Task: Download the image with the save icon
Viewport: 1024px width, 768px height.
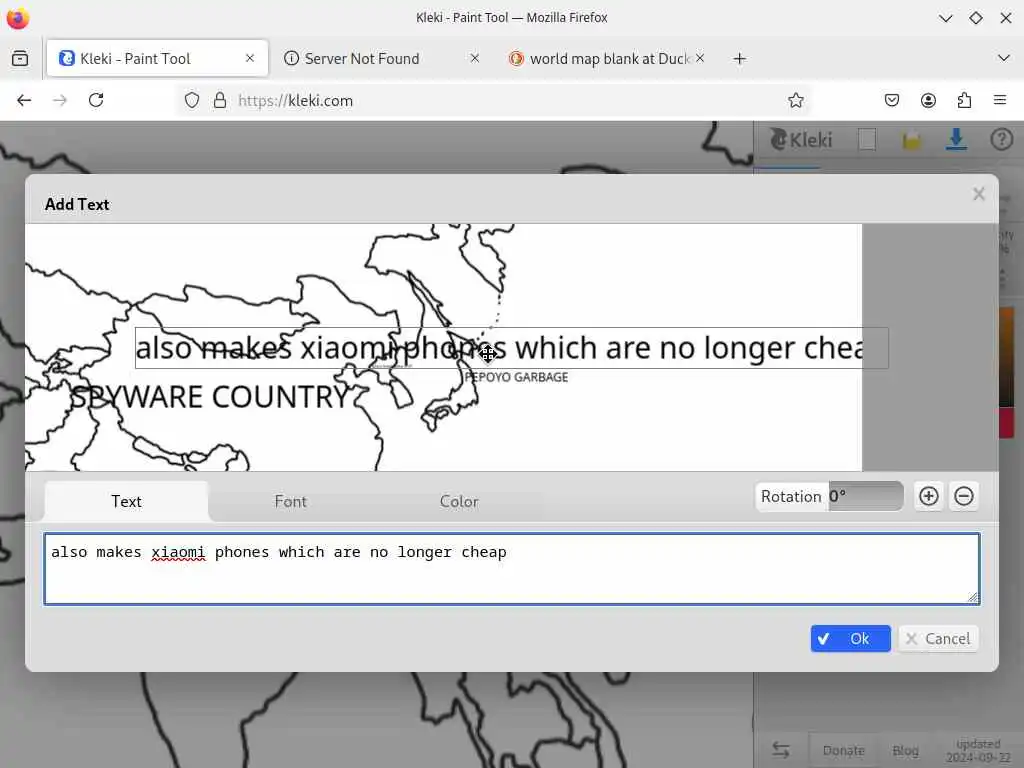Action: point(956,139)
